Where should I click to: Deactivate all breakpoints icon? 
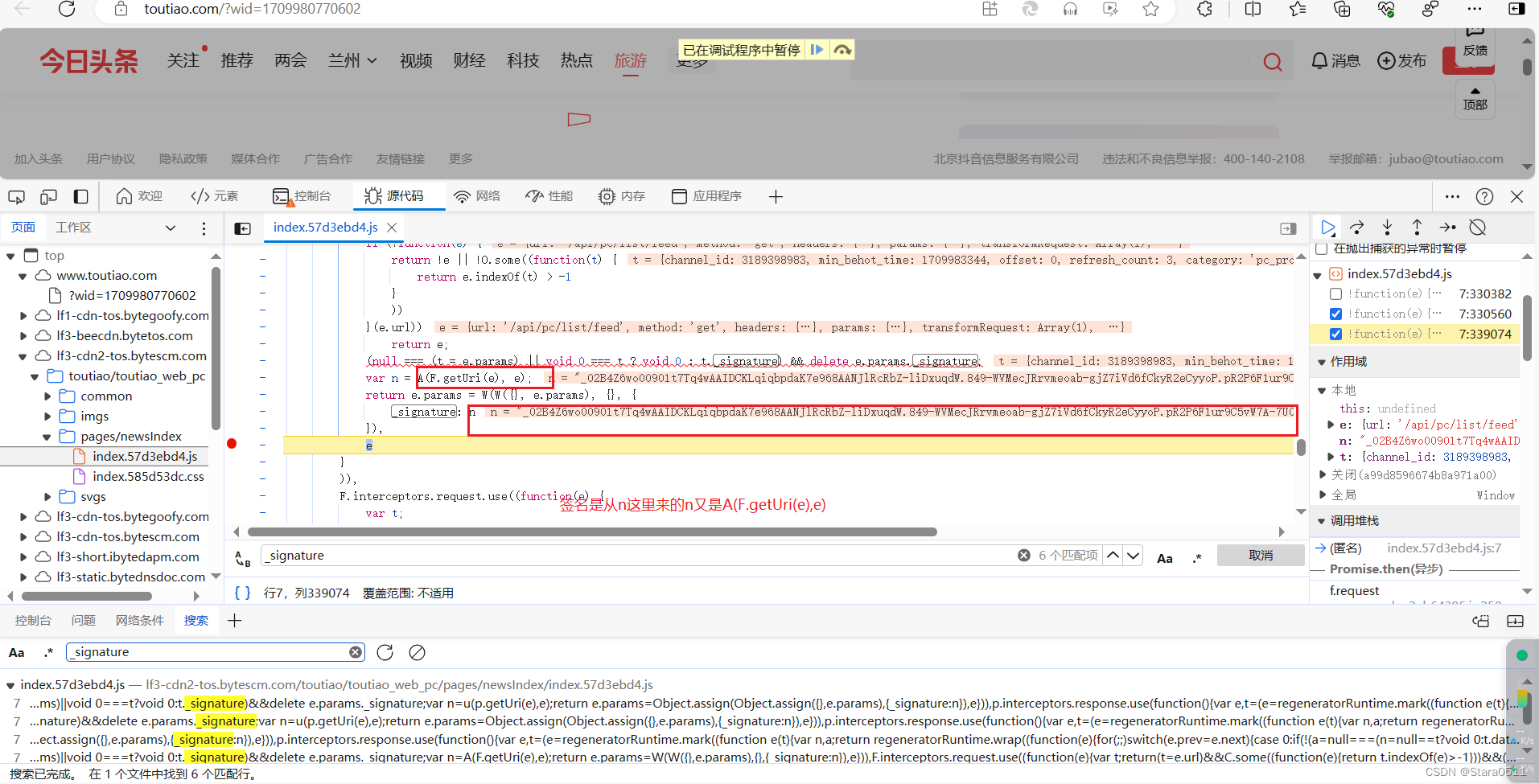[1477, 228]
